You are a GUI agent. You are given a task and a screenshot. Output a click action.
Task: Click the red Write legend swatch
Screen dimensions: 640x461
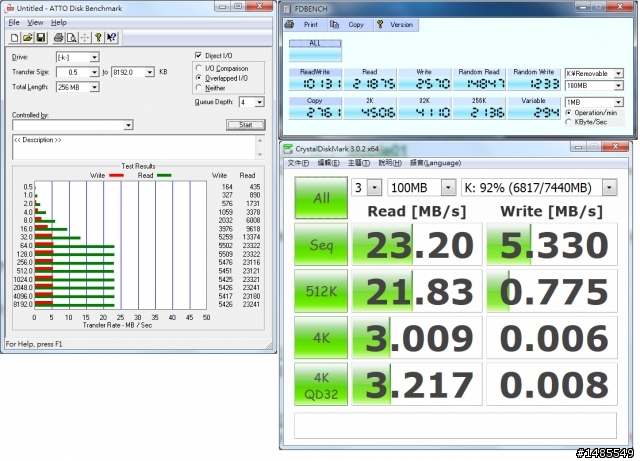tap(116, 176)
